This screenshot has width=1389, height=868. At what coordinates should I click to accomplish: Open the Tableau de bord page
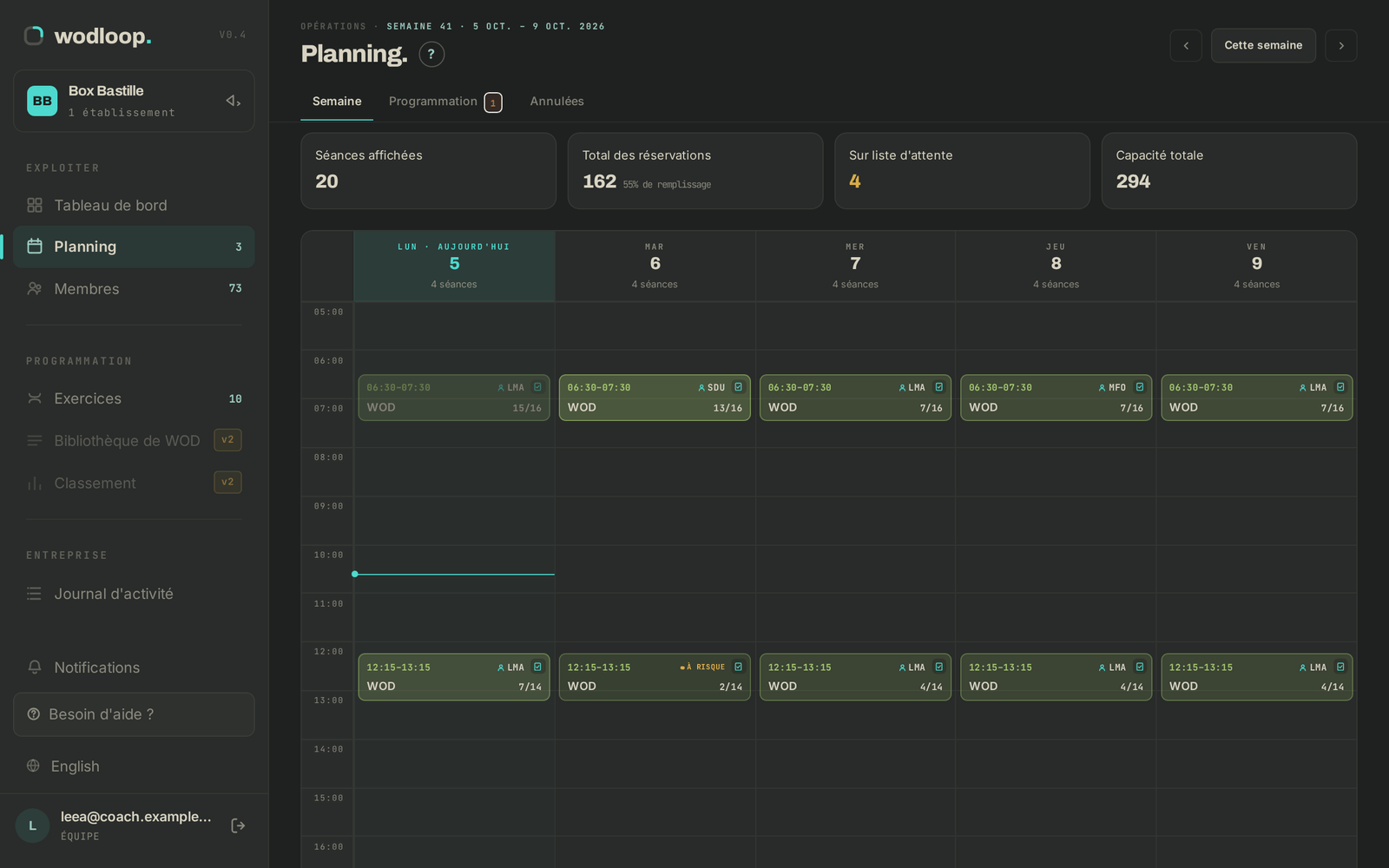tap(134, 205)
